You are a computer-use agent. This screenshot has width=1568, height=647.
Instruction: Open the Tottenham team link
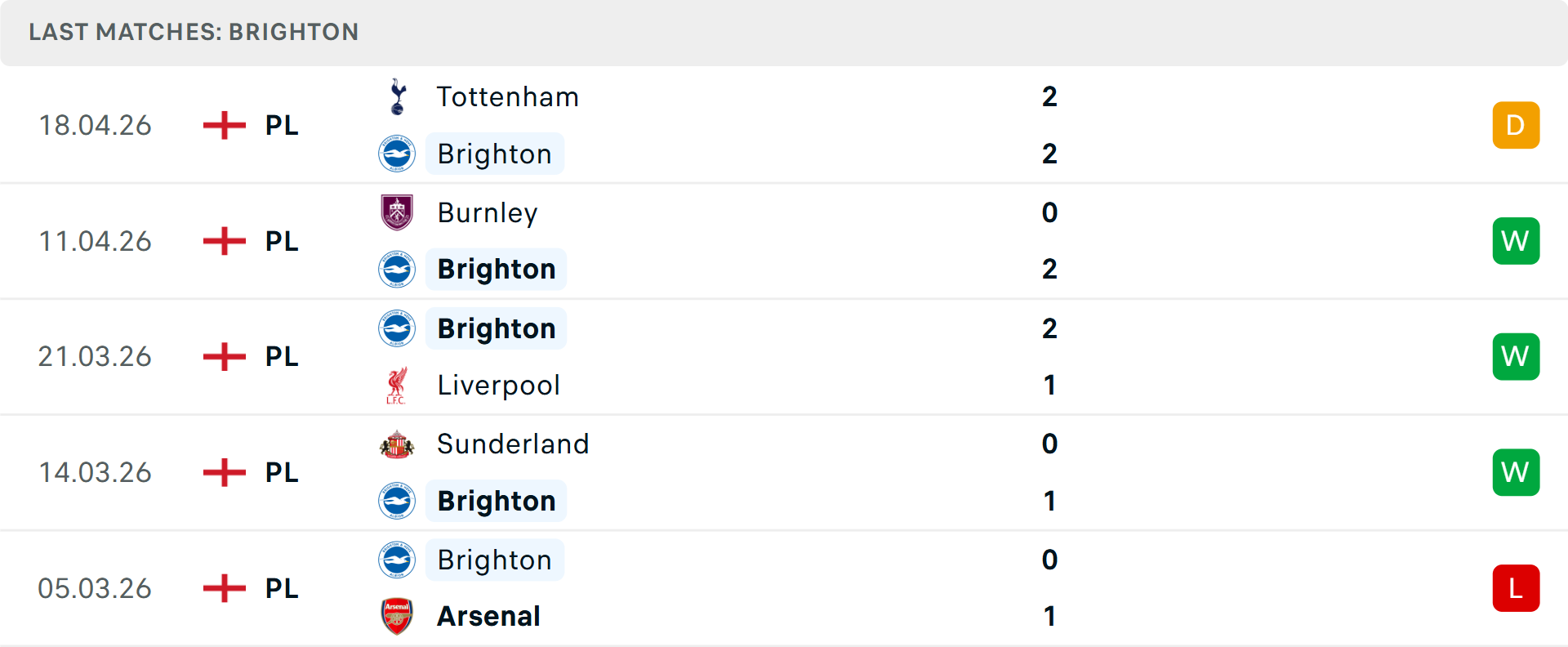(x=508, y=97)
